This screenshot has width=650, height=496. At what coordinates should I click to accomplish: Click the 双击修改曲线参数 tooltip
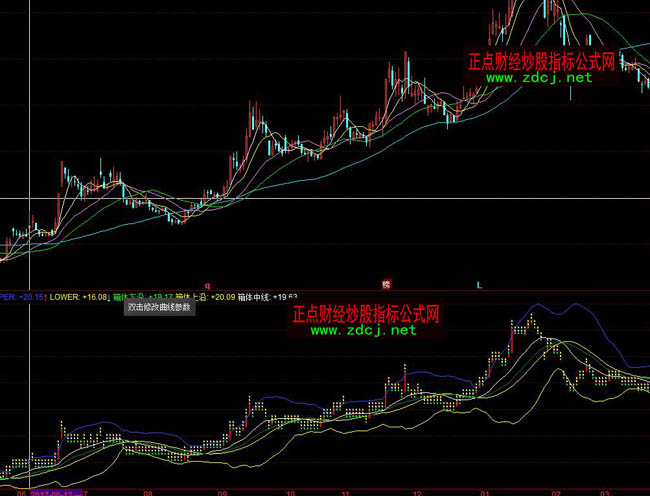(160, 308)
